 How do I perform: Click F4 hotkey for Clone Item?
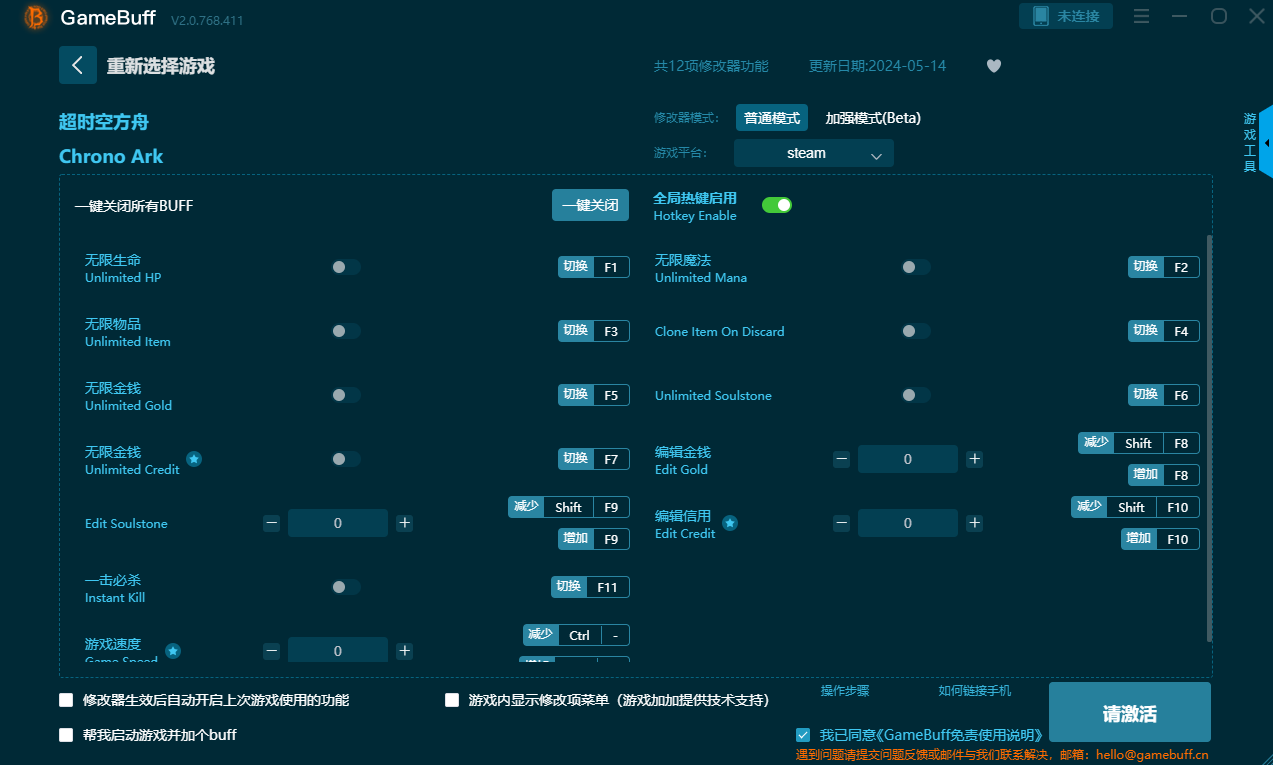pos(1181,331)
